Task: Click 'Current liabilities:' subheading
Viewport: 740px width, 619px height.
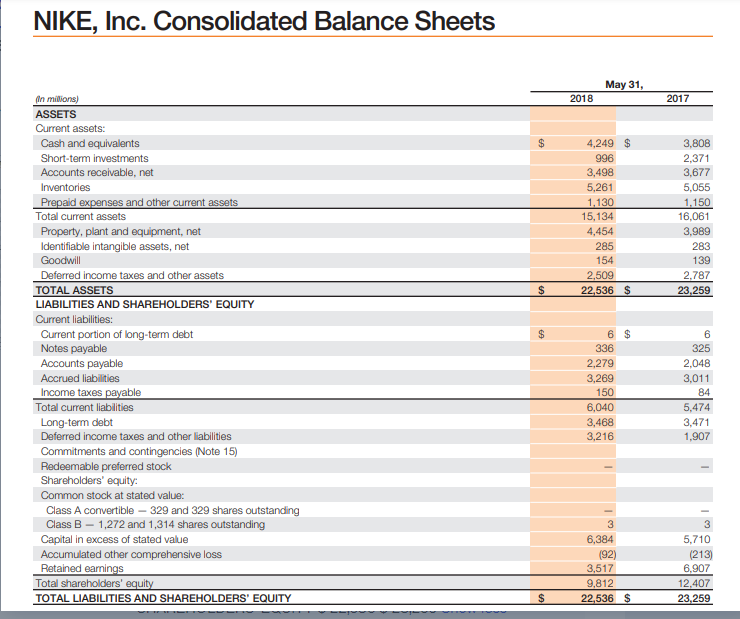Action: click(74, 319)
